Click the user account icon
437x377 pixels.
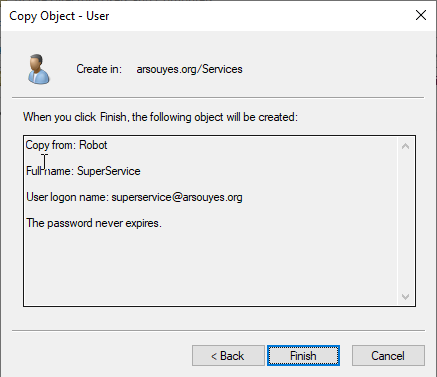click(39, 69)
